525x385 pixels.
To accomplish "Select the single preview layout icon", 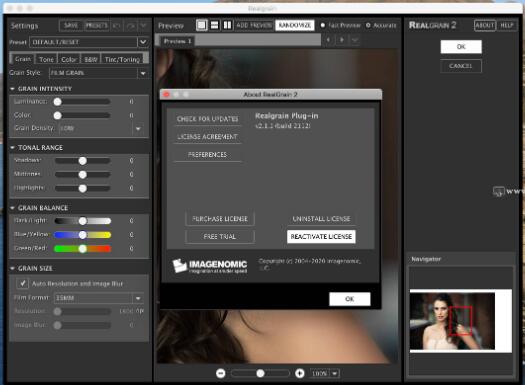I will coord(202,25).
